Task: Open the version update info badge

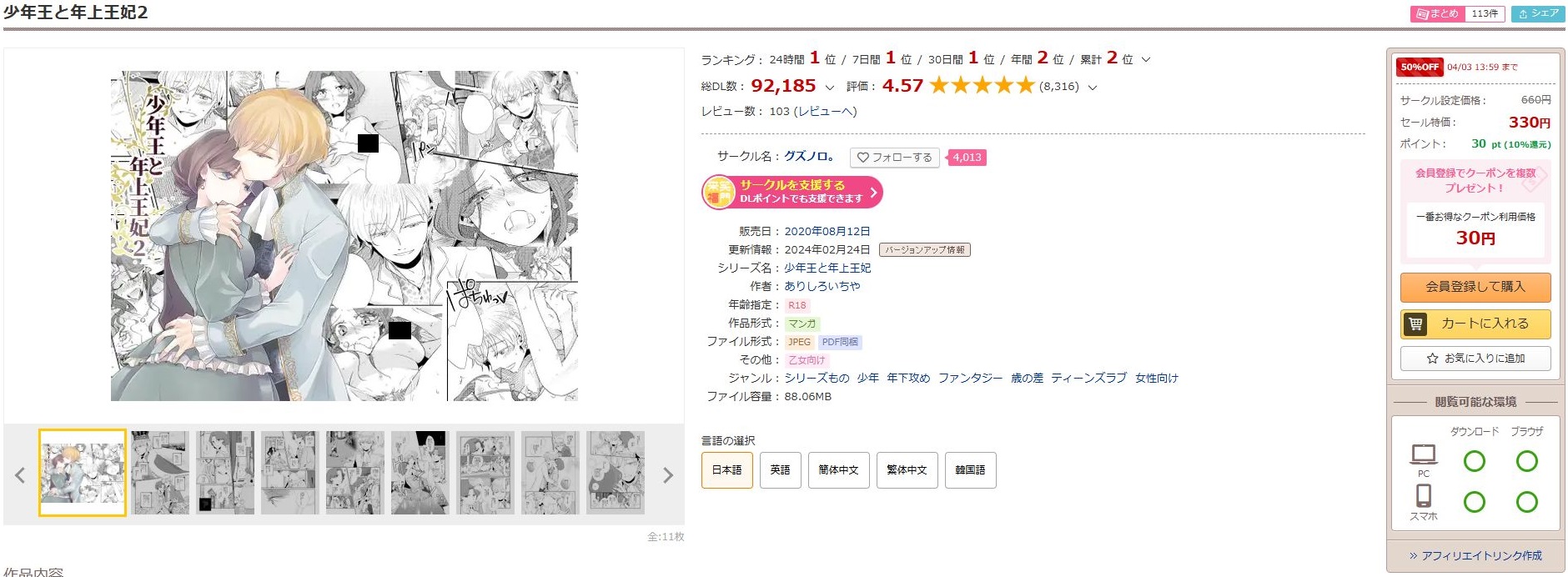Action: pyautogui.click(x=925, y=249)
